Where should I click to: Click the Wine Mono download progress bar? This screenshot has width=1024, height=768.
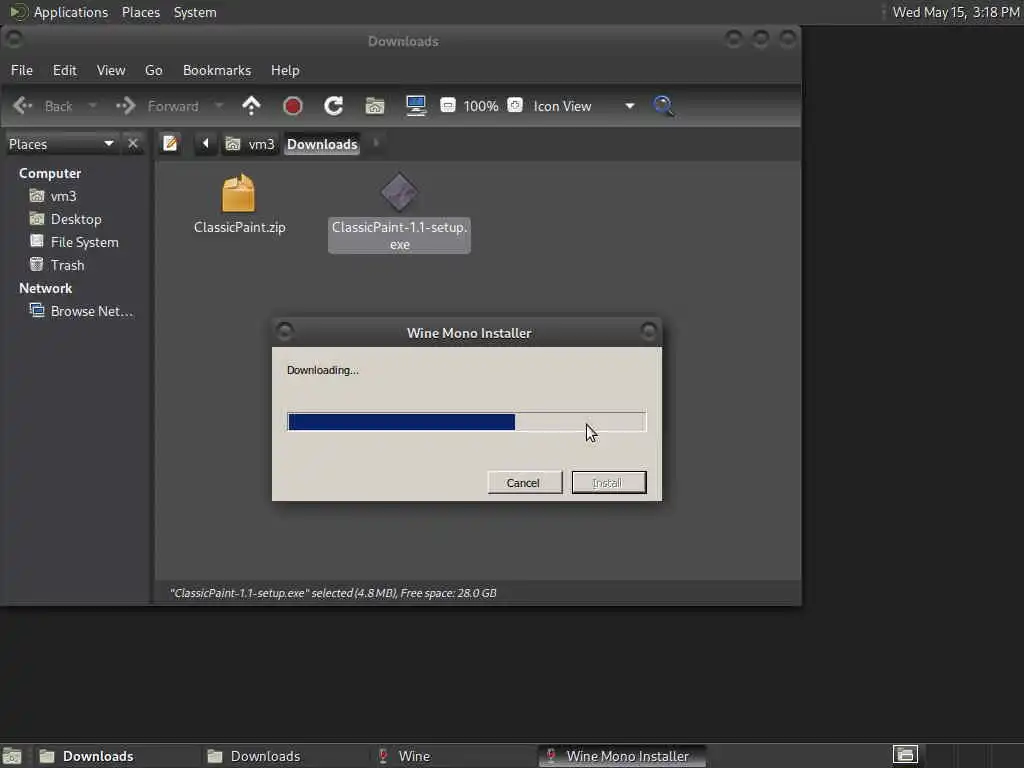pyautogui.click(x=466, y=422)
